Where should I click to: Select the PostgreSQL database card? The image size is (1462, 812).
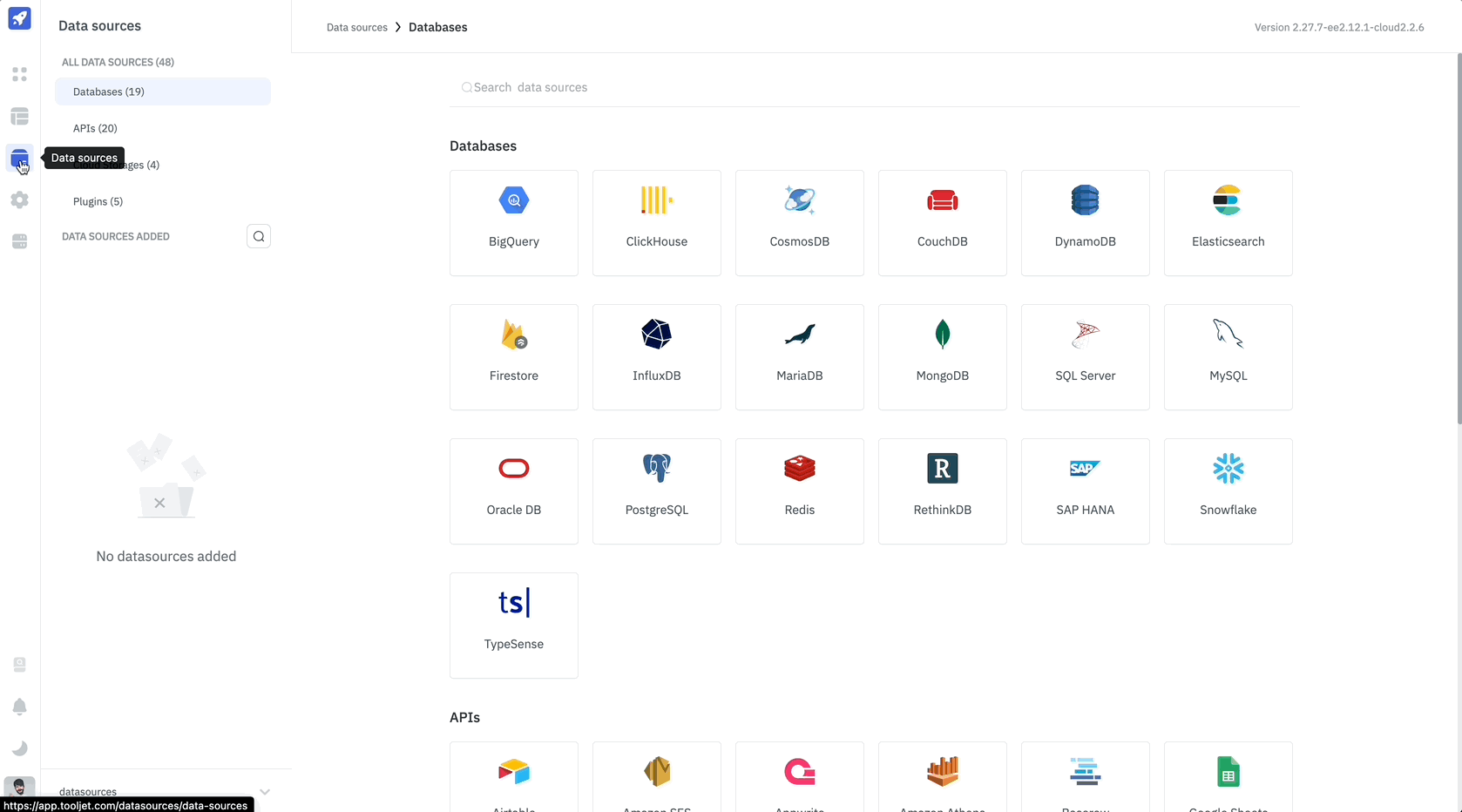coord(656,491)
